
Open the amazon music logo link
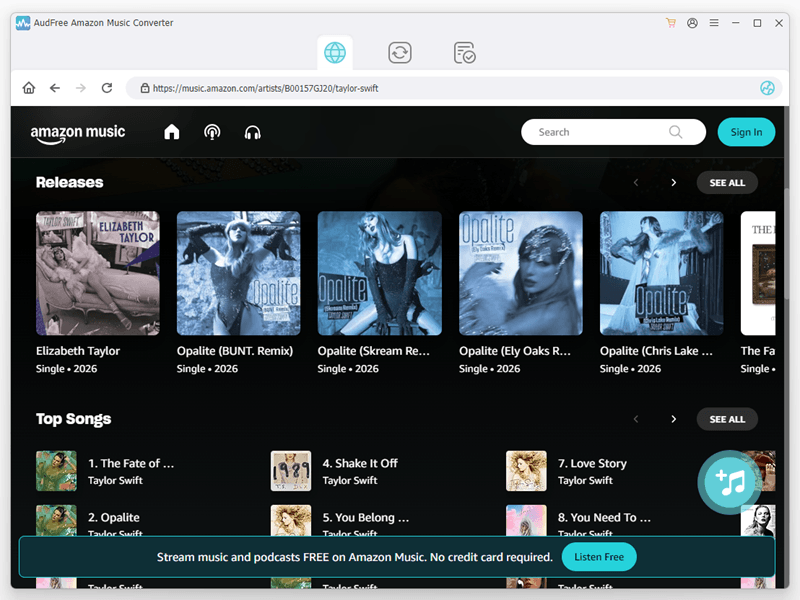tap(78, 134)
